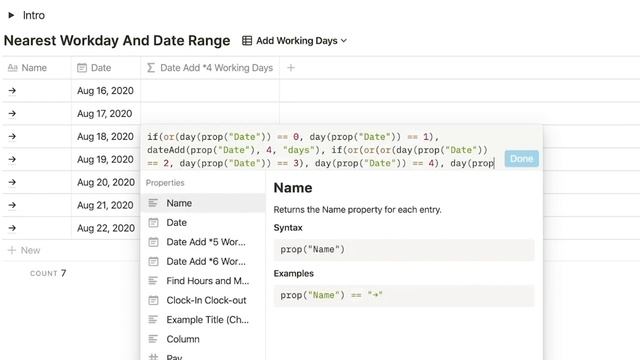Add a New row to the table
640x360 pixels.
(24, 250)
